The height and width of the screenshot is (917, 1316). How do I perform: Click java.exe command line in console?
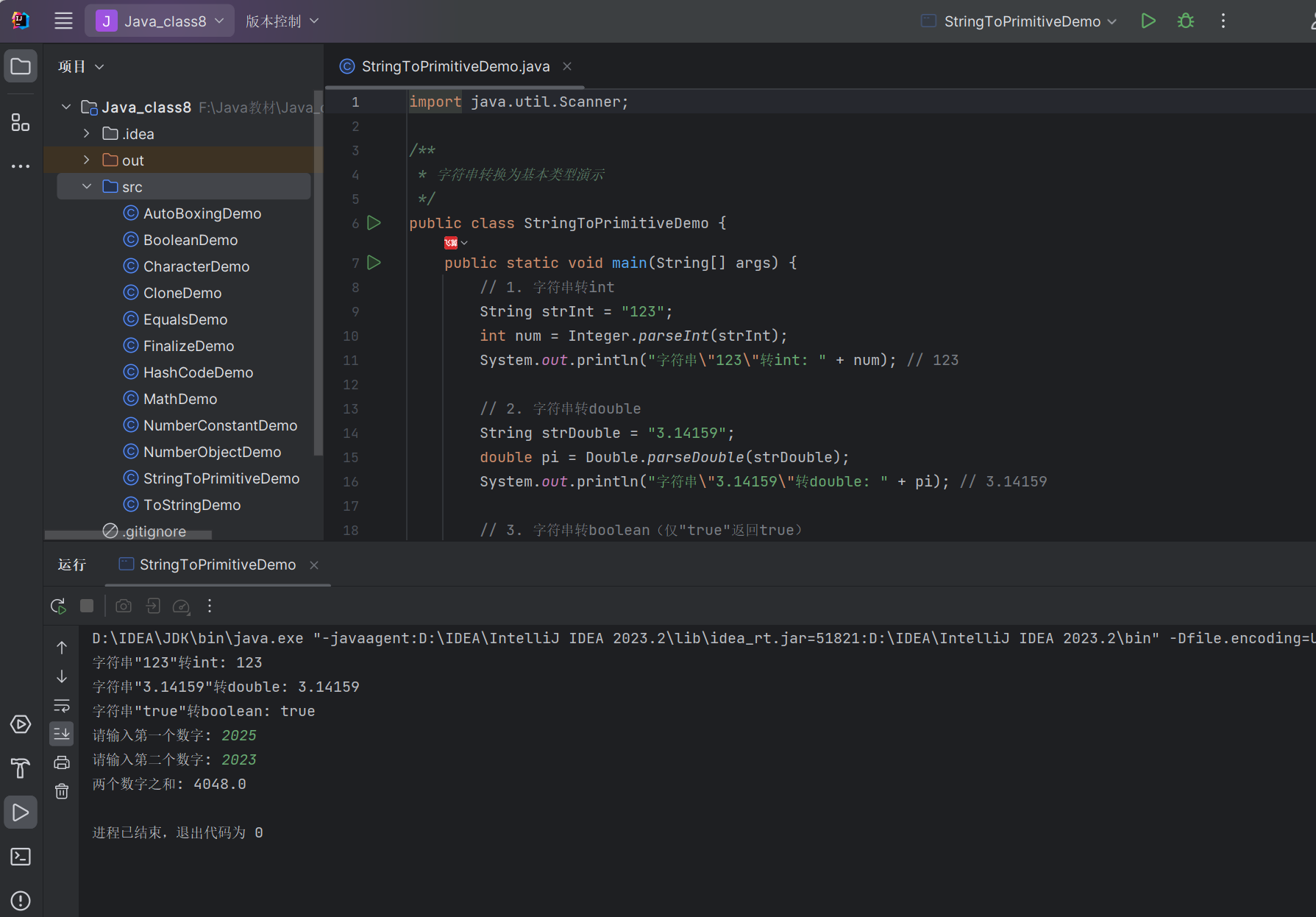pos(703,638)
